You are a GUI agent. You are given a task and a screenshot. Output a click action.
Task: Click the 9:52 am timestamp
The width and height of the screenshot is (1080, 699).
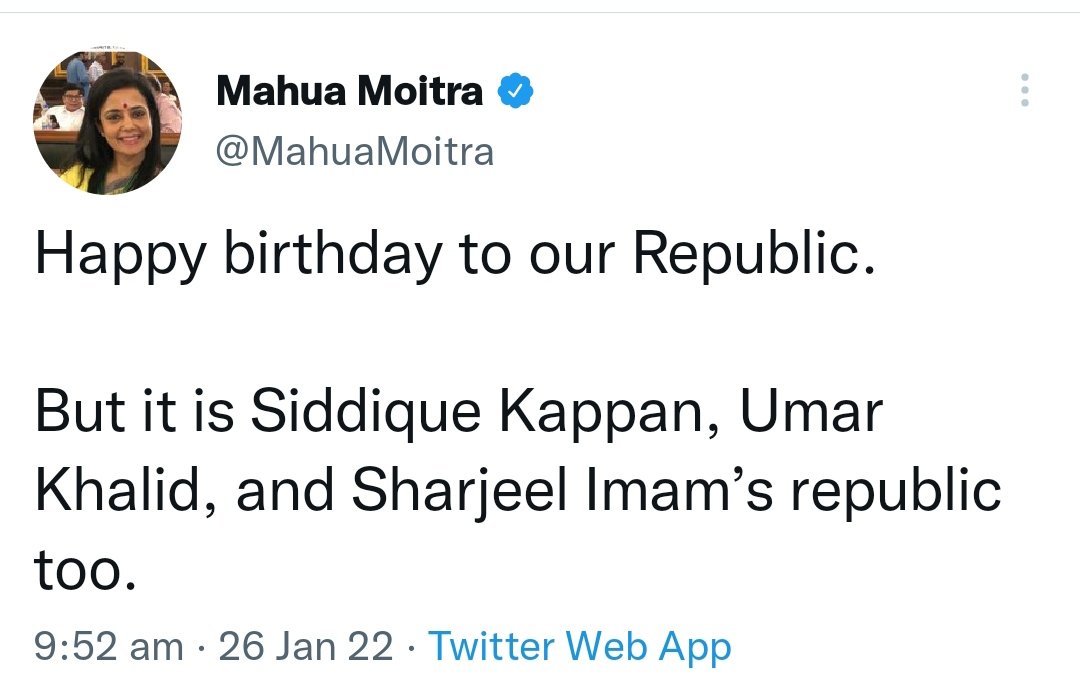(108, 647)
